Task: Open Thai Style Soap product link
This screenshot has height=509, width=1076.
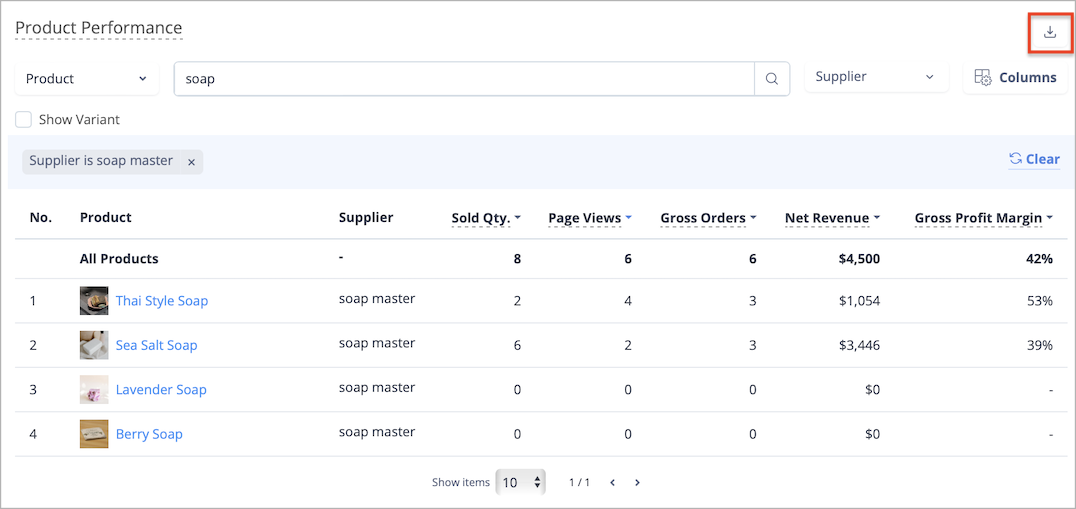Action: pyautogui.click(x=162, y=300)
